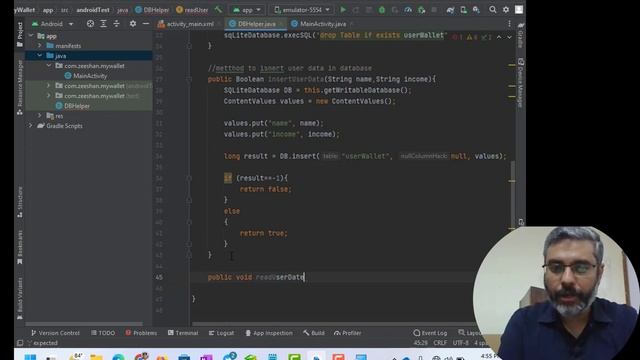The height and width of the screenshot is (360, 640).
Task: Click DBHelper breadcrumb in navigation bar
Action: click(x=152, y=10)
